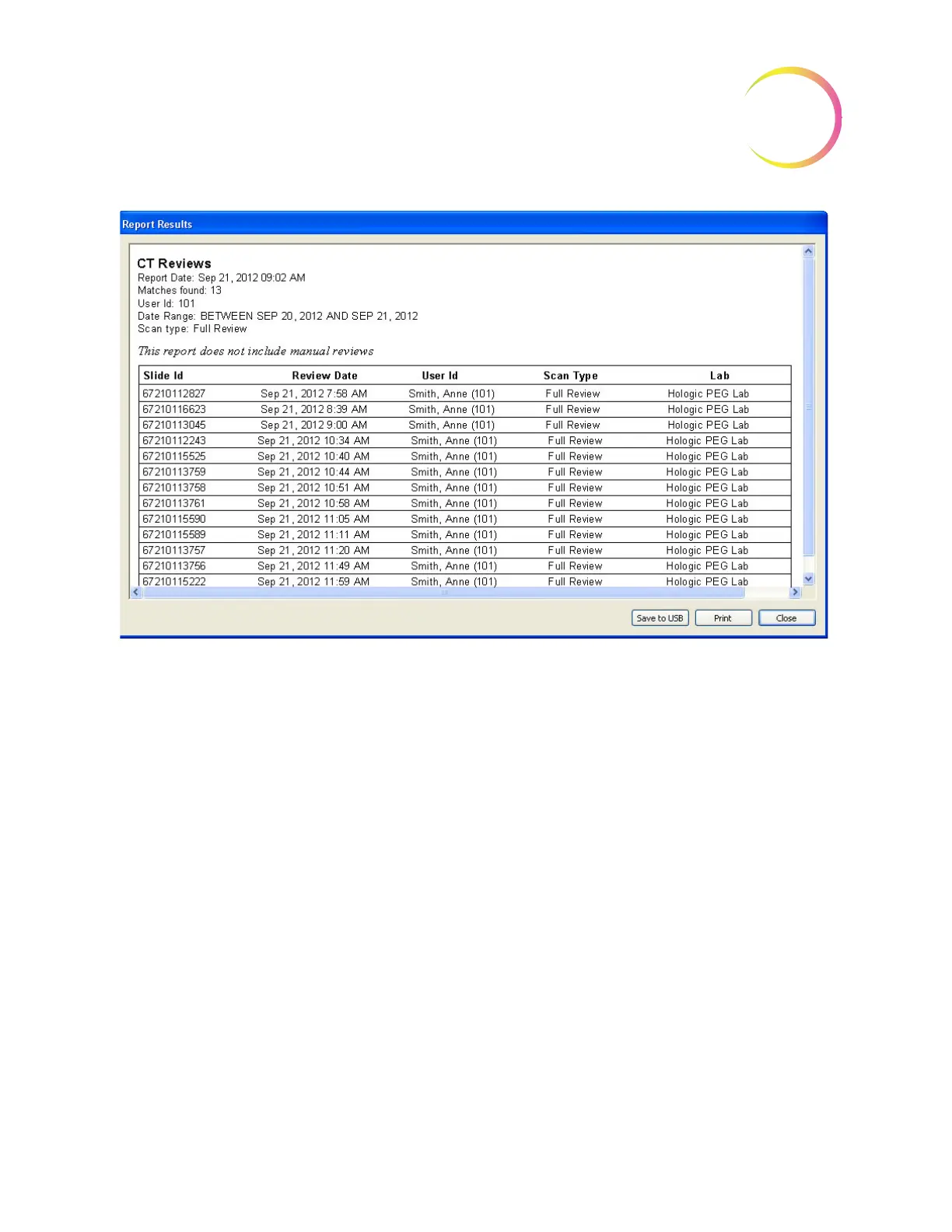Select slide id 67210113757
The image size is (952, 1232).
pyautogui.click(x=174, y=550)
